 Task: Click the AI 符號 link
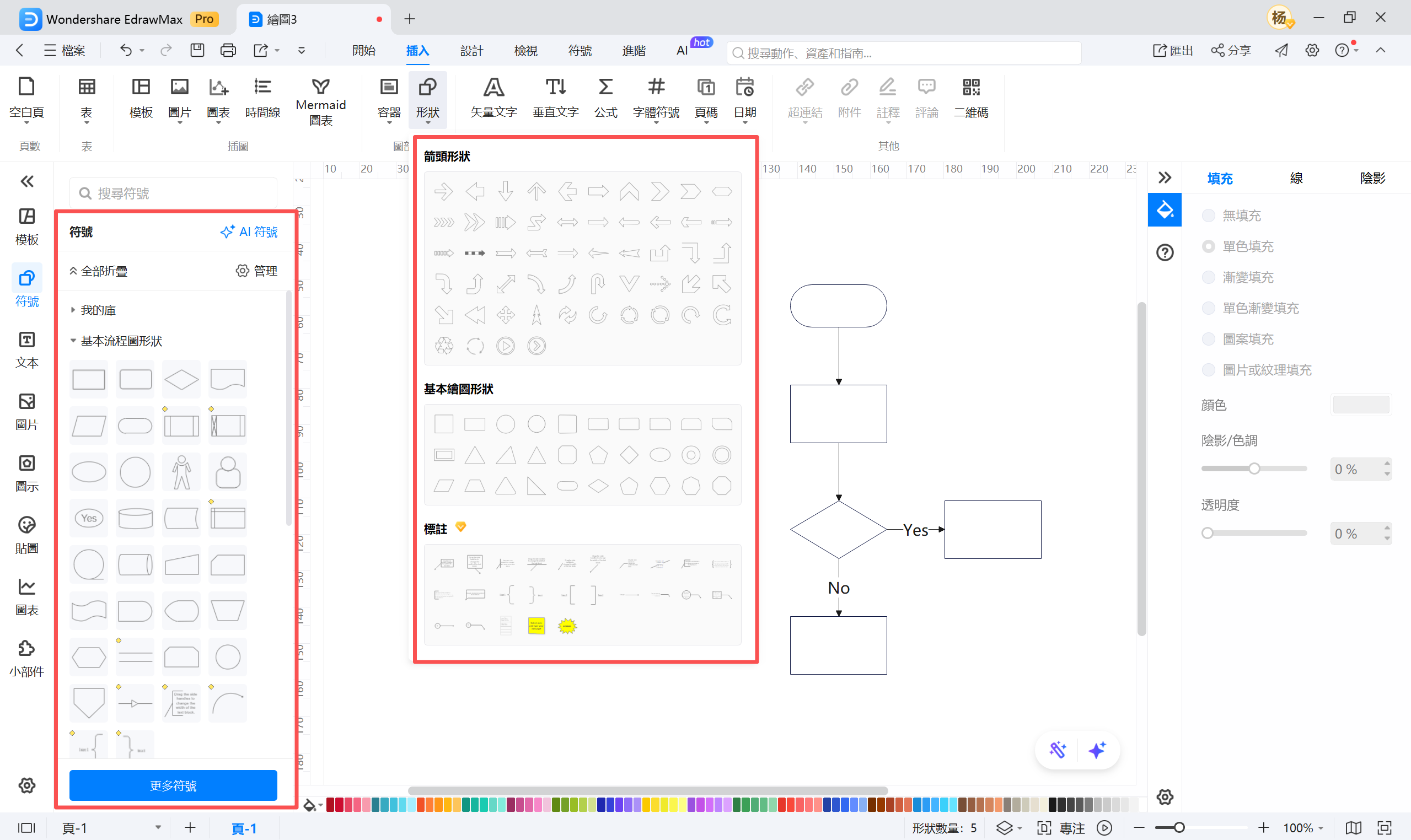(249, 232)
